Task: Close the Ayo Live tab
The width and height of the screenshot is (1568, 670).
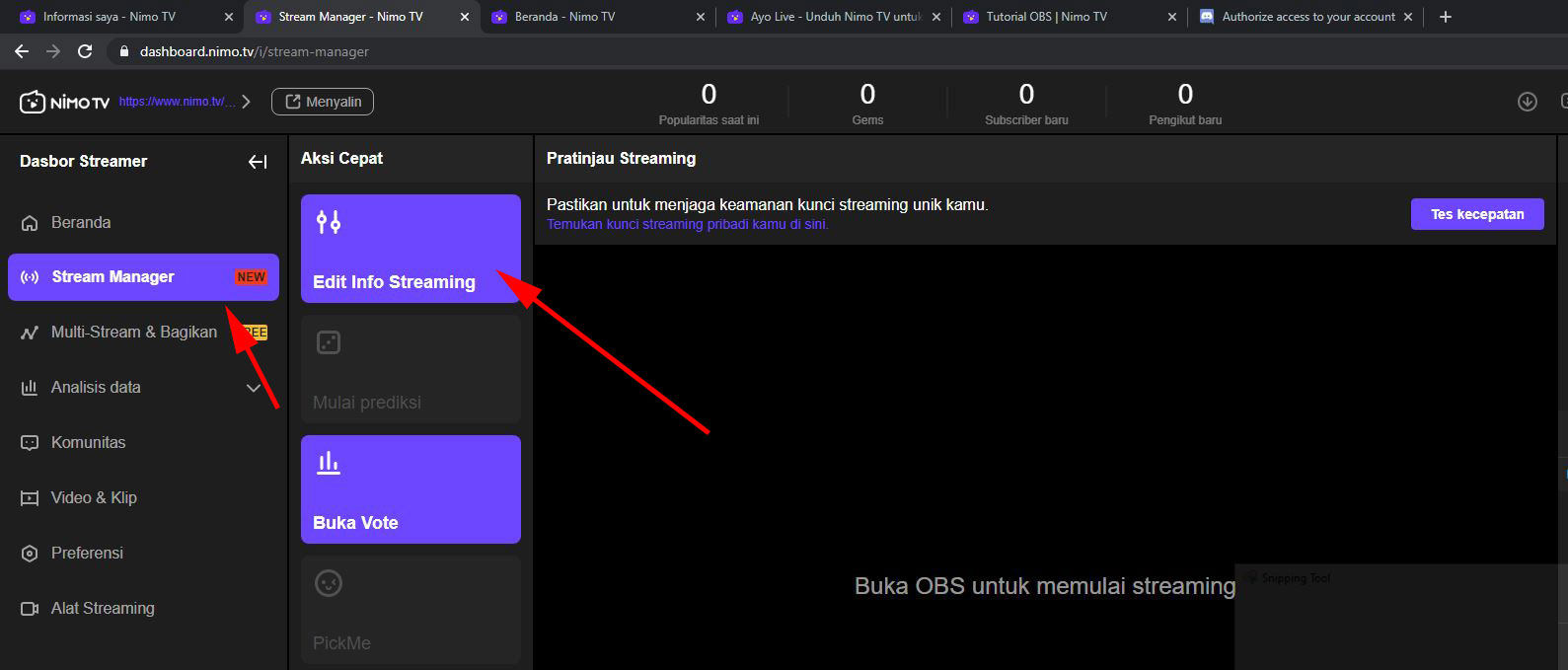Action: (x=936, y=17)
